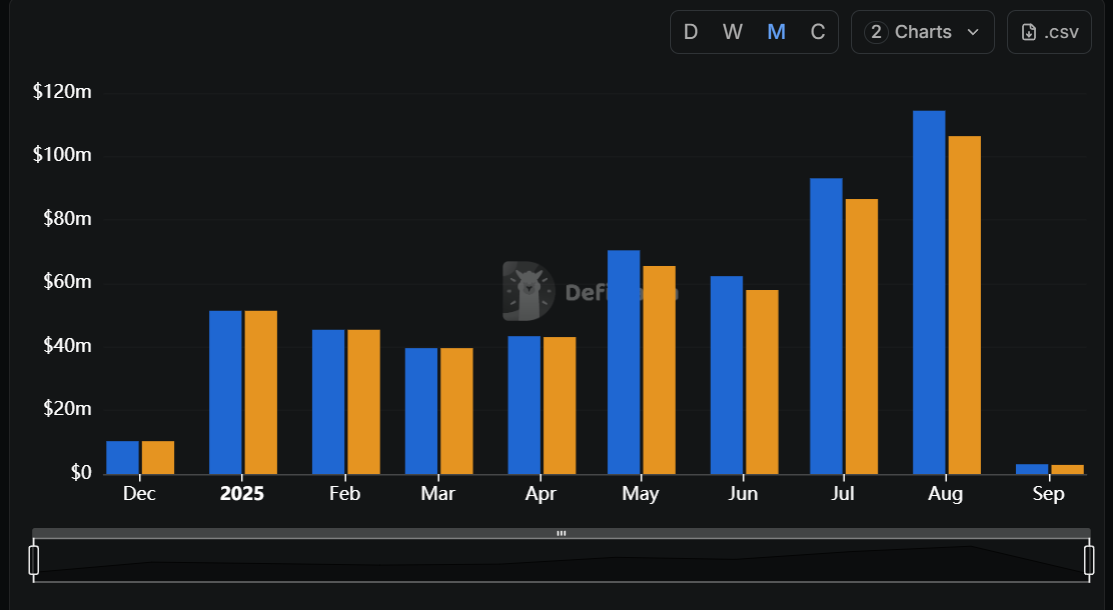
Task: Open the 2 Charts dropdown
Action: pos(922,32)
